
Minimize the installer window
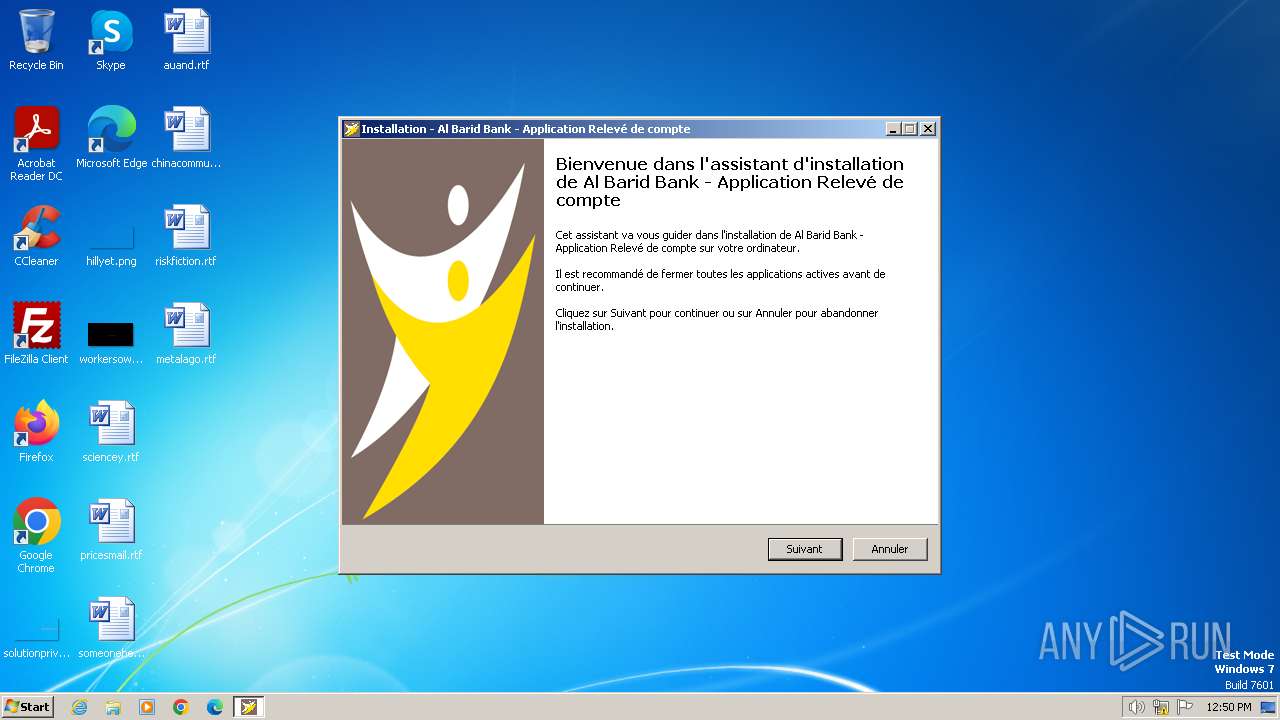click(x=893, y=129)
